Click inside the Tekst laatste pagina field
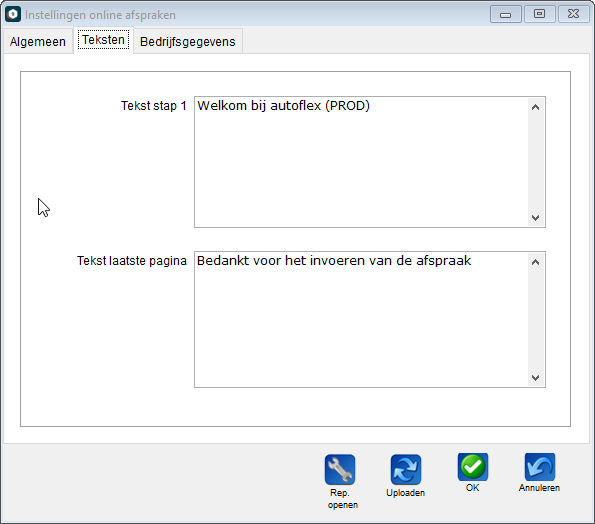The height and width of the screenshot is (524, 595). (361, 319)
